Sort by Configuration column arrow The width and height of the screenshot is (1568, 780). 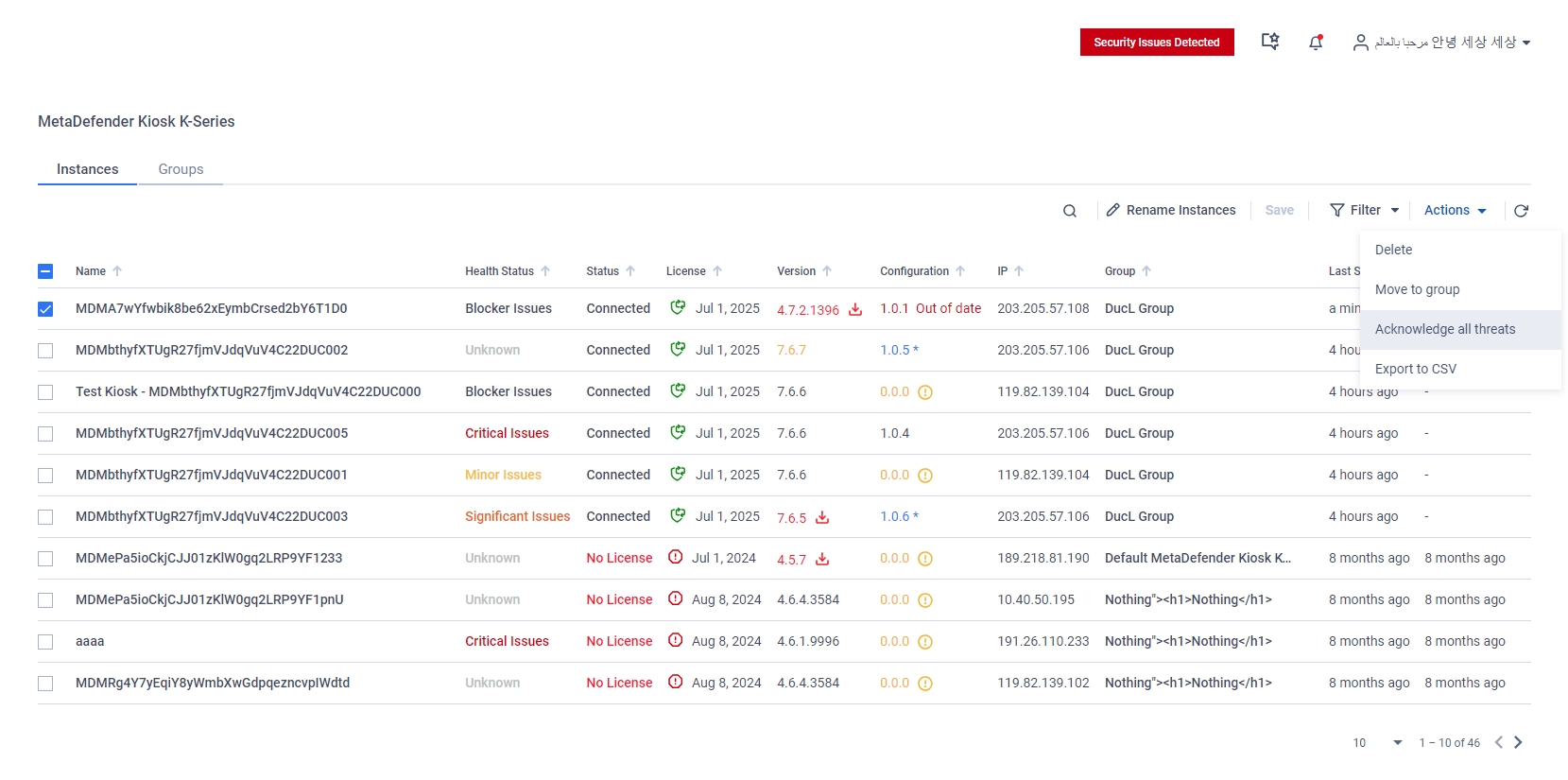click(x=960, y=271)
